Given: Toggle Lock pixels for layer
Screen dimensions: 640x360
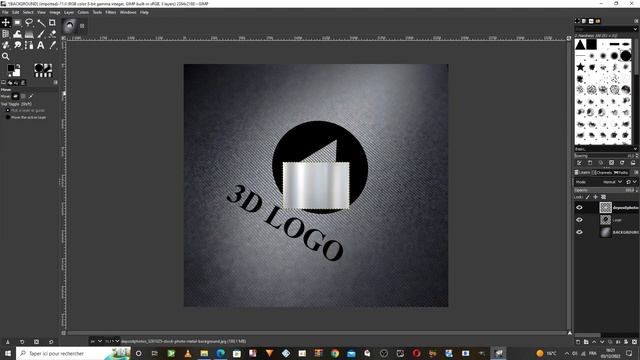Looking at the screenshot, I should (x=588, y=197).
